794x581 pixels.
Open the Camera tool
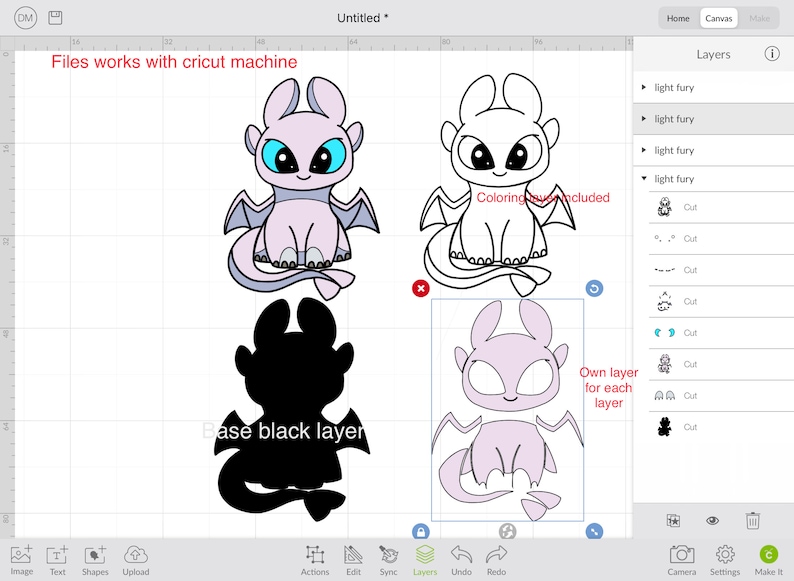(682, 560)
